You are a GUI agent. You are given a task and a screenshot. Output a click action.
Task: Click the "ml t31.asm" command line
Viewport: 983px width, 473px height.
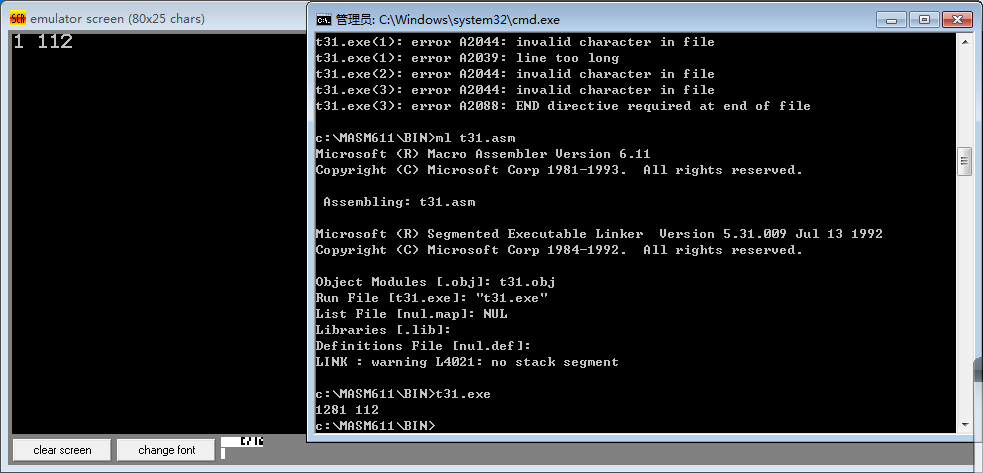coord(415,138)
